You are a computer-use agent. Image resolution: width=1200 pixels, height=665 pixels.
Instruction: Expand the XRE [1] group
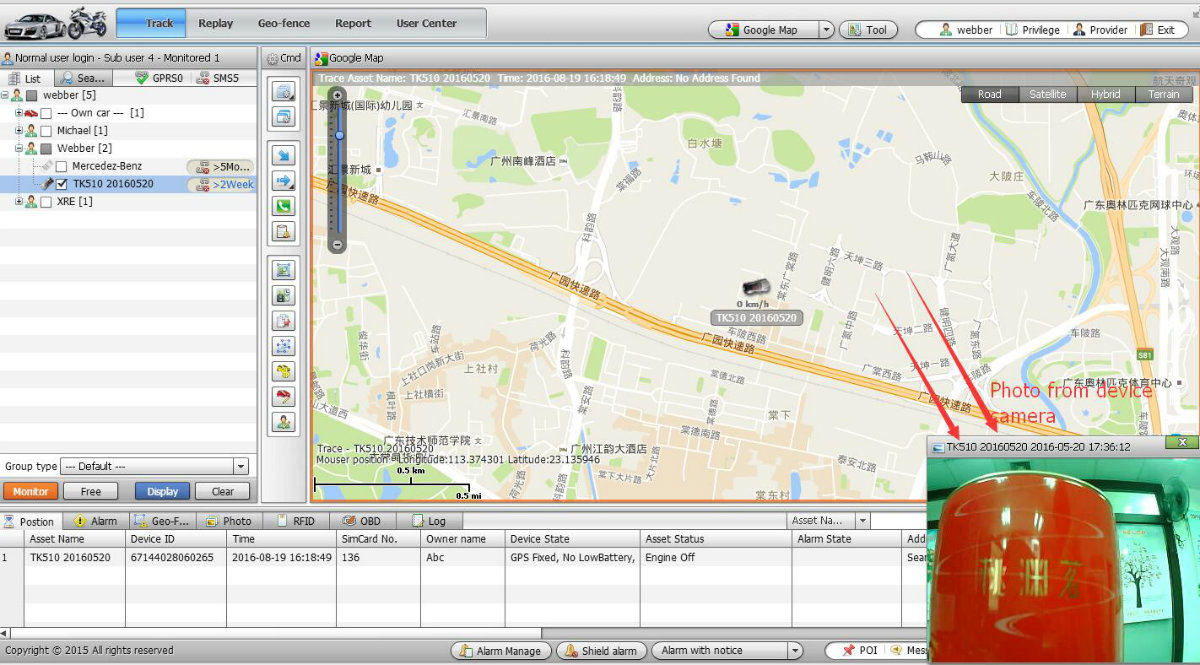(18, 202)
